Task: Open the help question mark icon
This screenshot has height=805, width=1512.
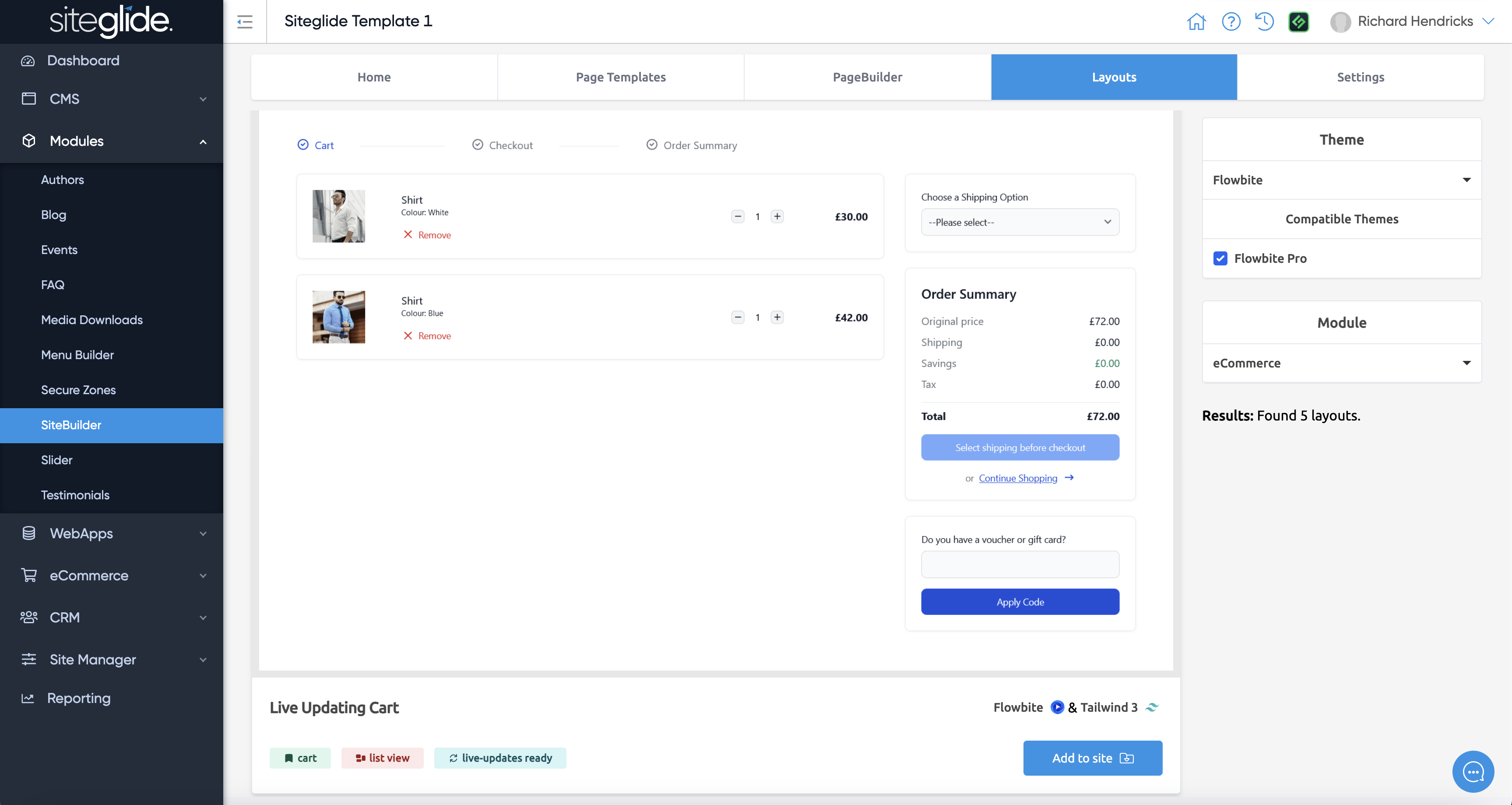Action: coord(1231,22)
